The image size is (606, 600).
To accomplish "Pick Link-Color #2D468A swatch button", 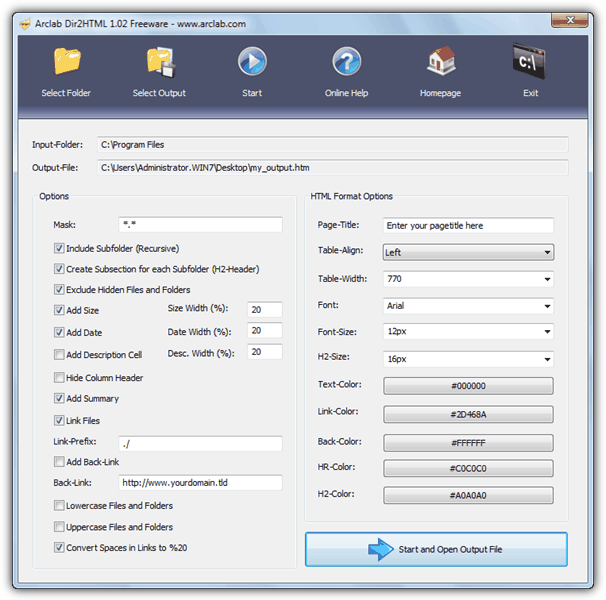I will (x=468, y=414).
